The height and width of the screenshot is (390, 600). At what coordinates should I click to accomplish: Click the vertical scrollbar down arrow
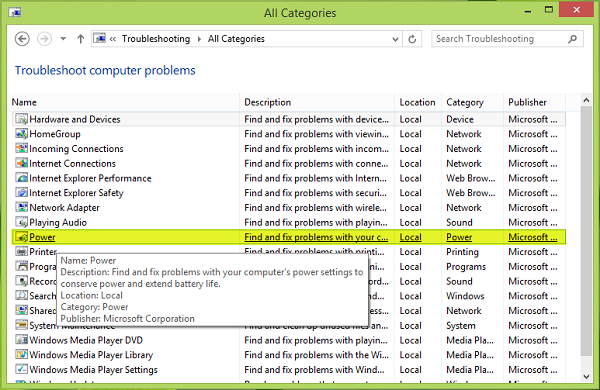pos(586,377)
